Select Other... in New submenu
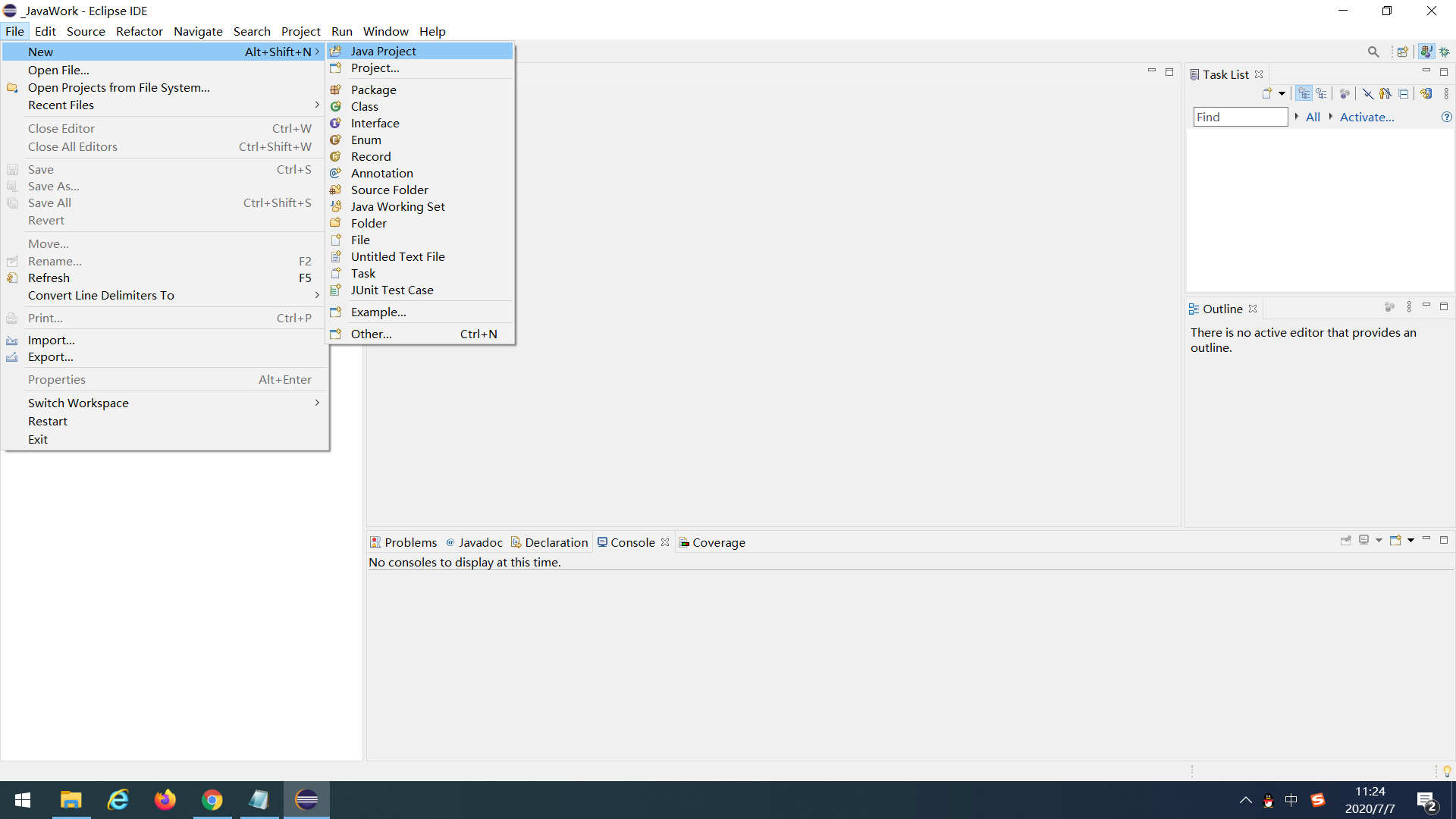Screen dimensions: 1456x819 tap(420, 334)
